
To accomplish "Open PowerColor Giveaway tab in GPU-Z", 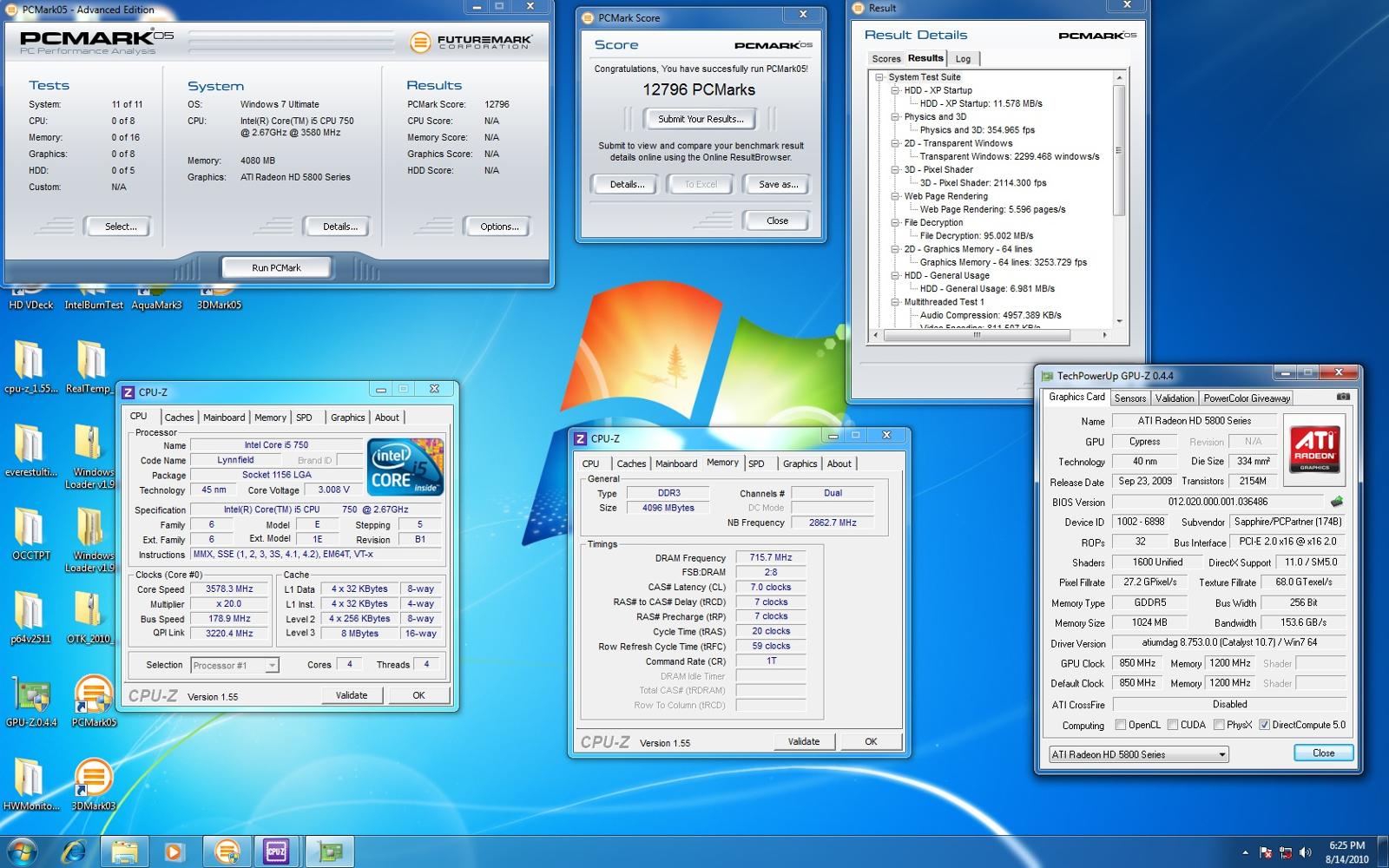I will pos(1247,398).
